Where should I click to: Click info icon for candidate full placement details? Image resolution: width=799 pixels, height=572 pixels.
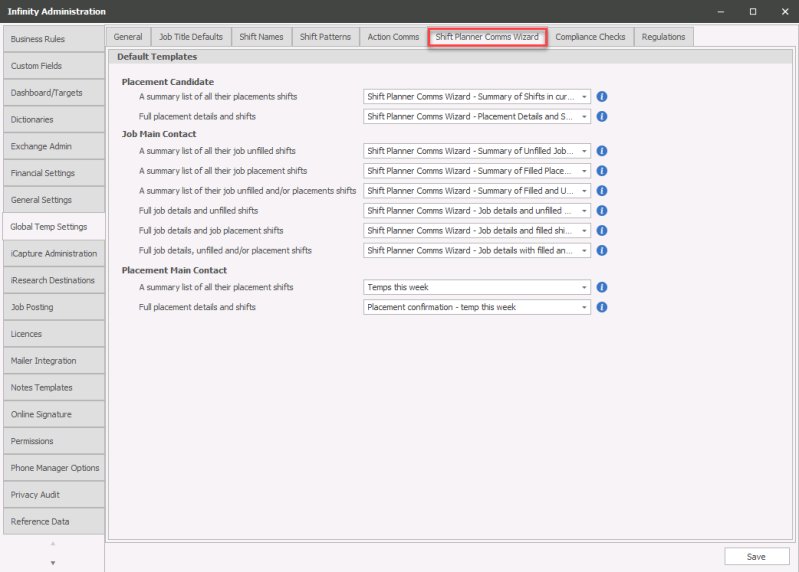[x=602, y=117]
